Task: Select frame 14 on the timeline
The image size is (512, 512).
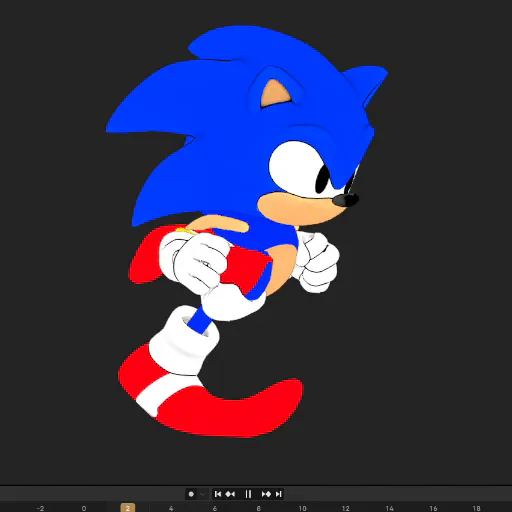Action: [x=389, y=508]
